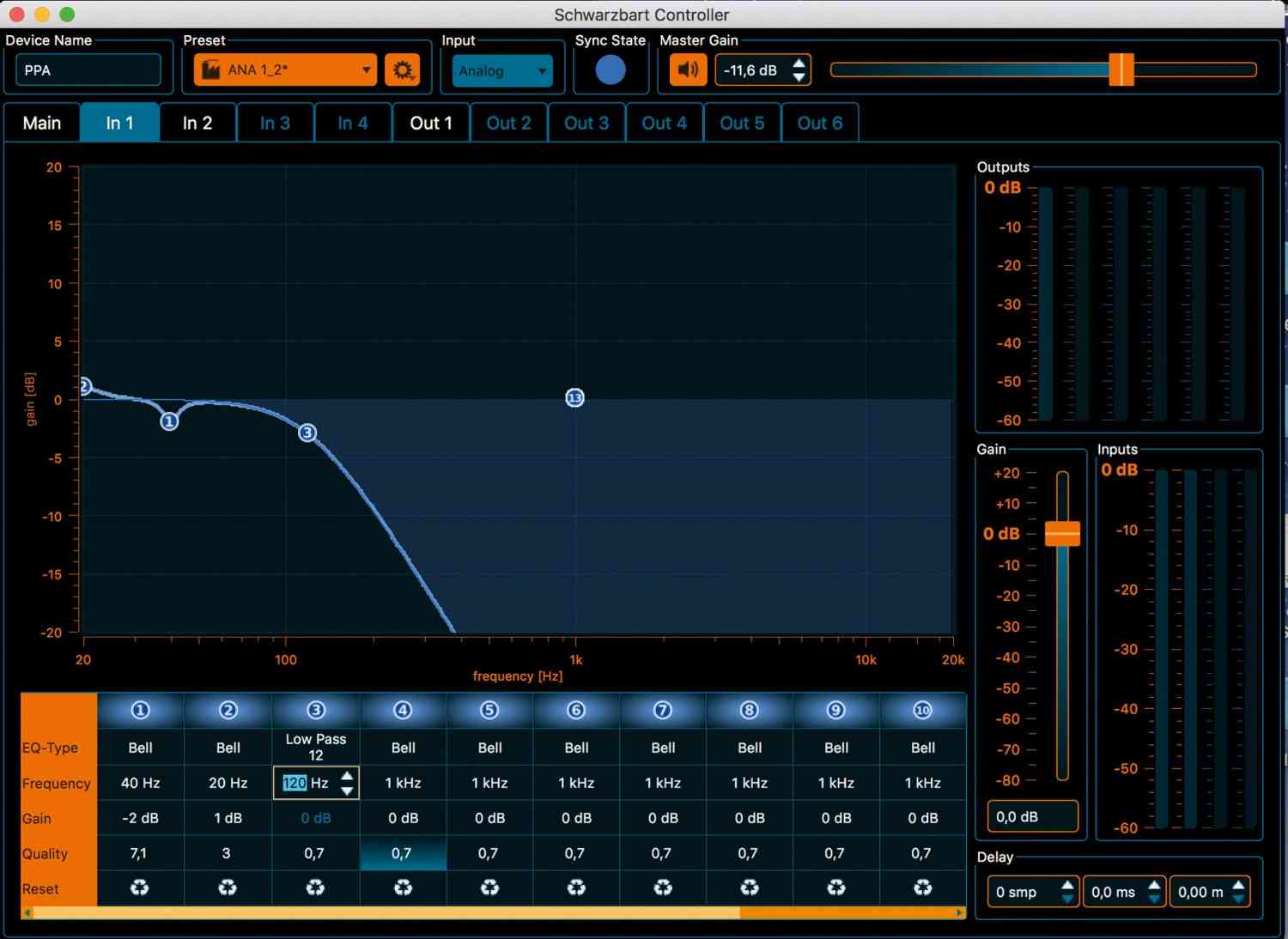Reset EQ band 10 with recycle icon
The image size is (1288, 939).
point(923,888)
